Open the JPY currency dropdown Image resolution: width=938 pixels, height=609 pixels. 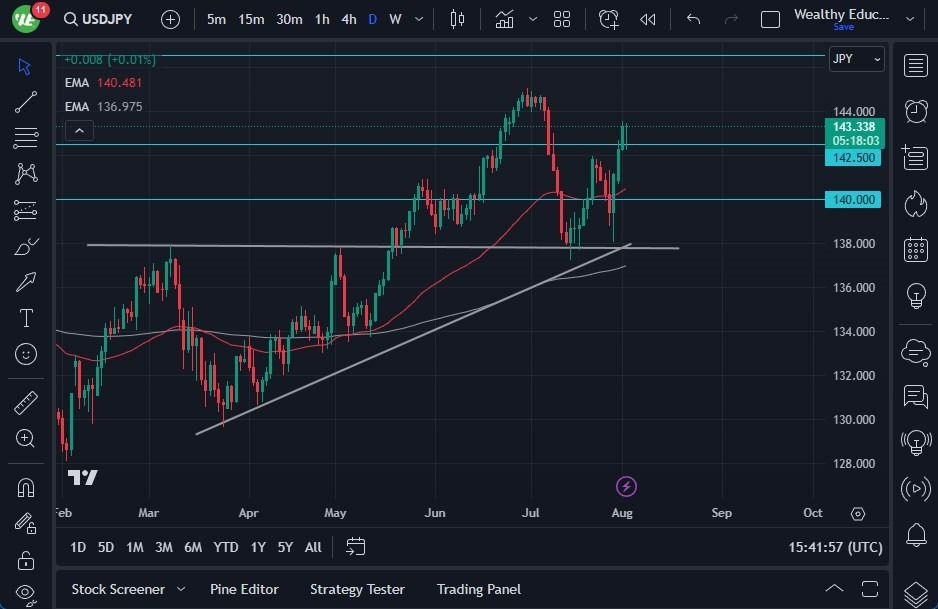point(856,59)
